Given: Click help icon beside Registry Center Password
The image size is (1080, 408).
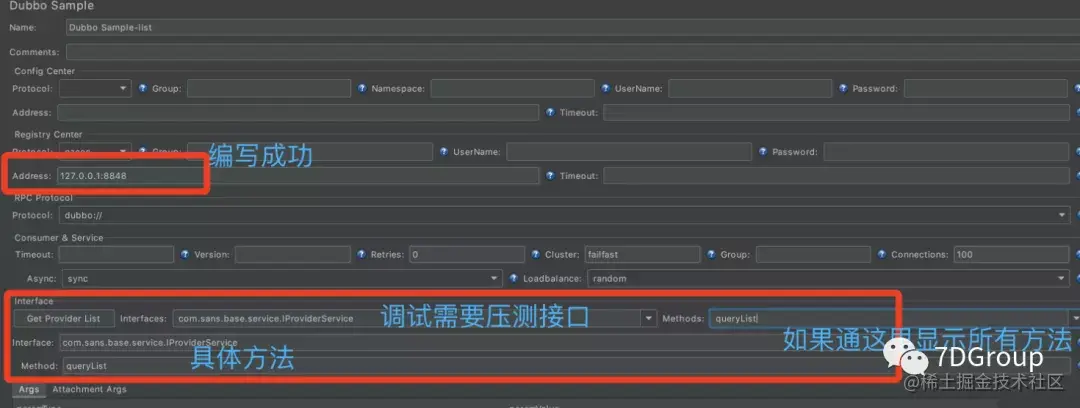Looking at the screenshot, I should pyautogui.click(x=763, y=152).
